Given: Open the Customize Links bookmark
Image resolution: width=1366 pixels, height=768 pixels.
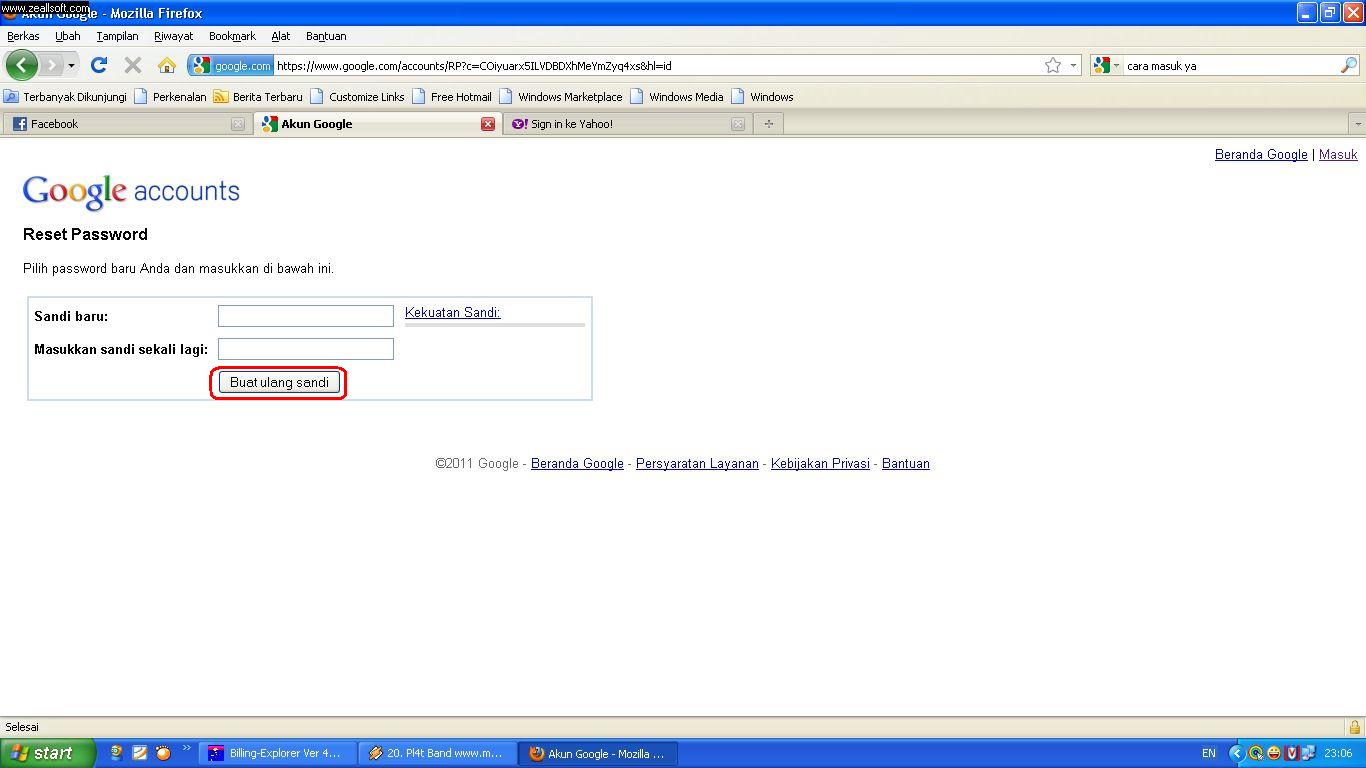Looking at the screenshot, I should (x=357, y=97).
